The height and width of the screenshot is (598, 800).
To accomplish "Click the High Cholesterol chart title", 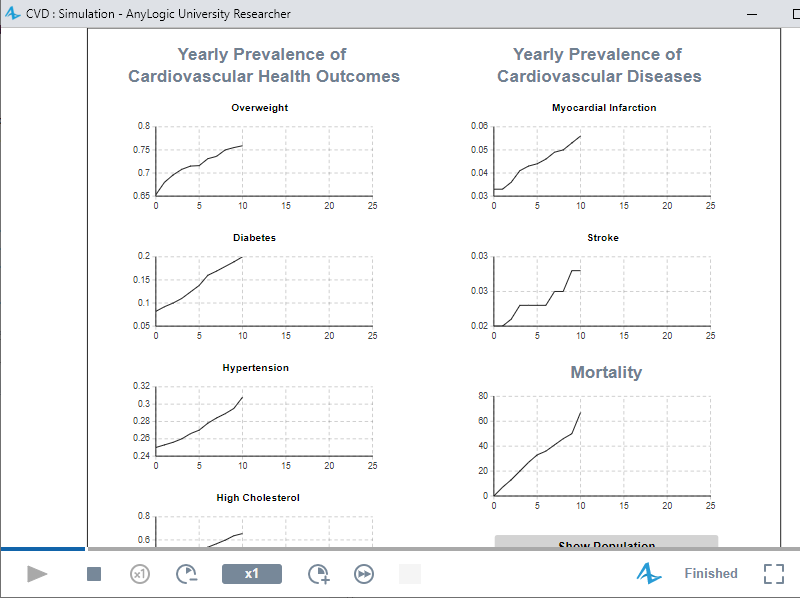I will tap(255, 497).
